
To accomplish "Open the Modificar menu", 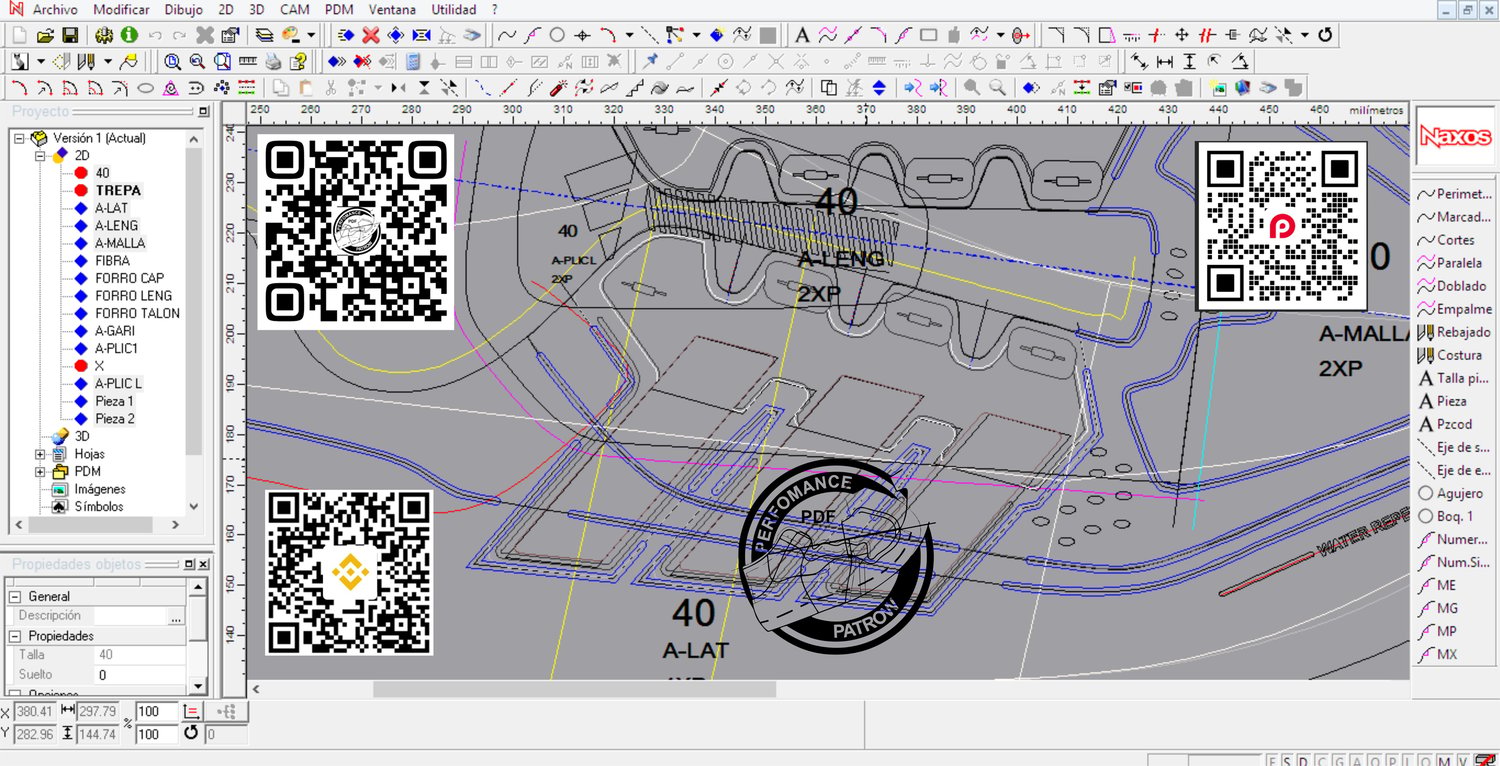I will tap(121, 9).
